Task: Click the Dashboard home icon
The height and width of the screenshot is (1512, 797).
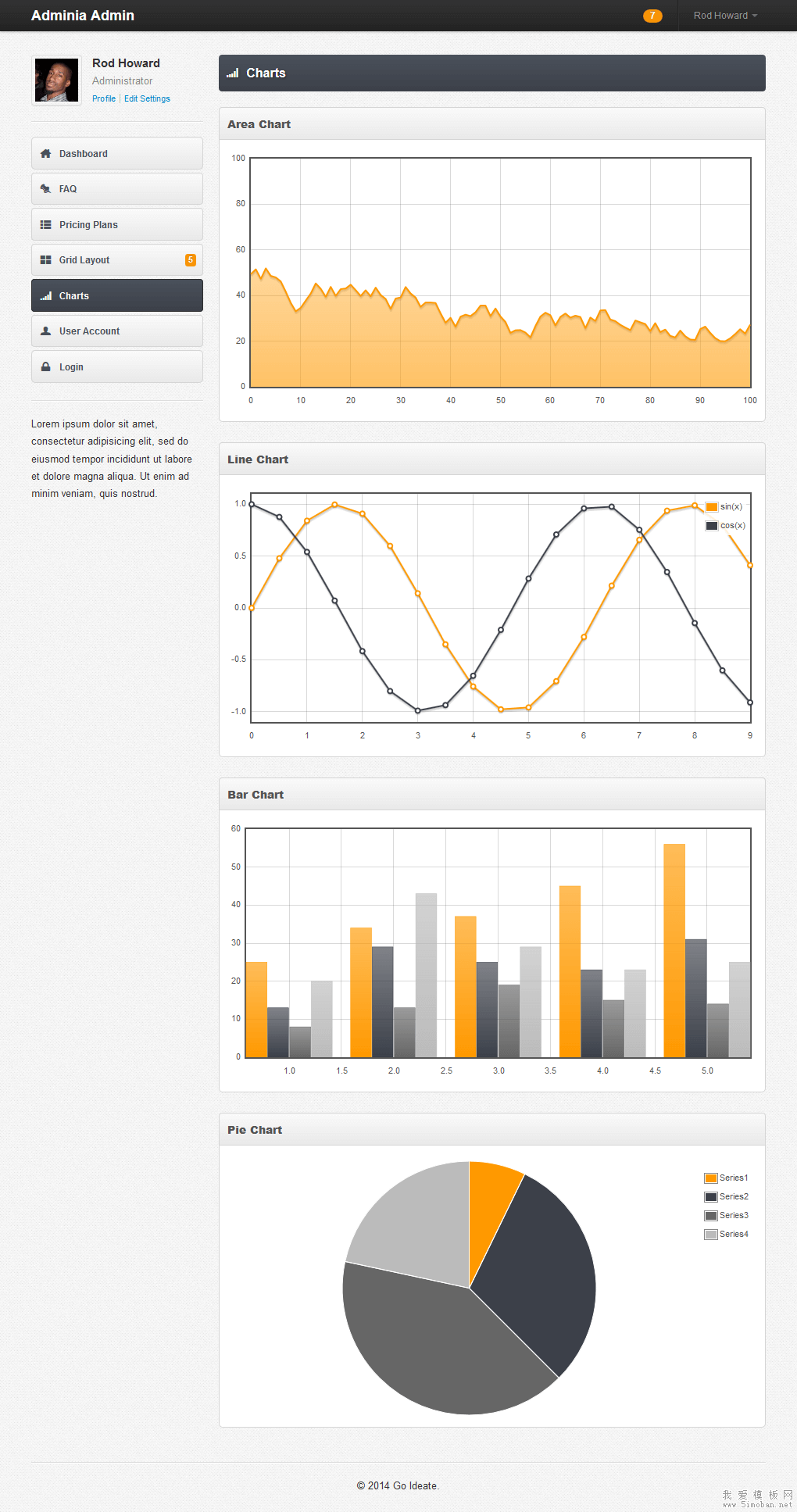Action: 45,154
